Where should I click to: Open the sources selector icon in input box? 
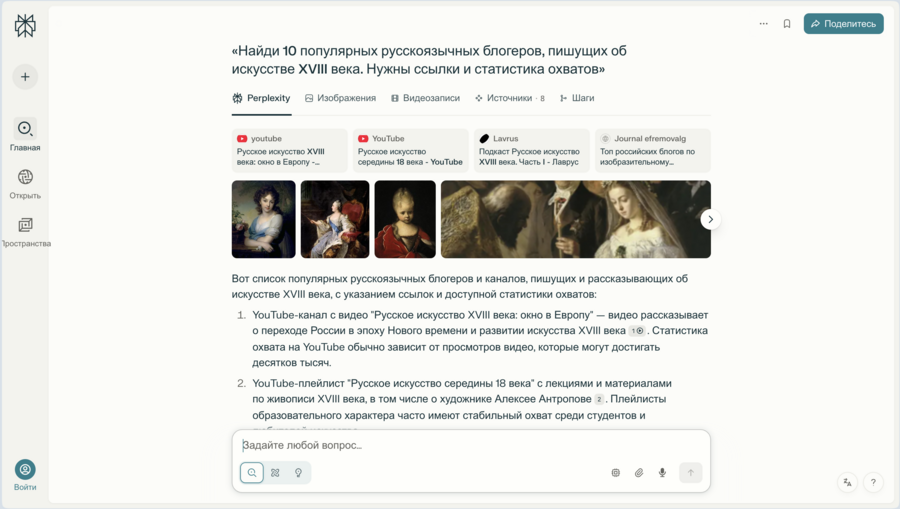[x=615, y=473]
